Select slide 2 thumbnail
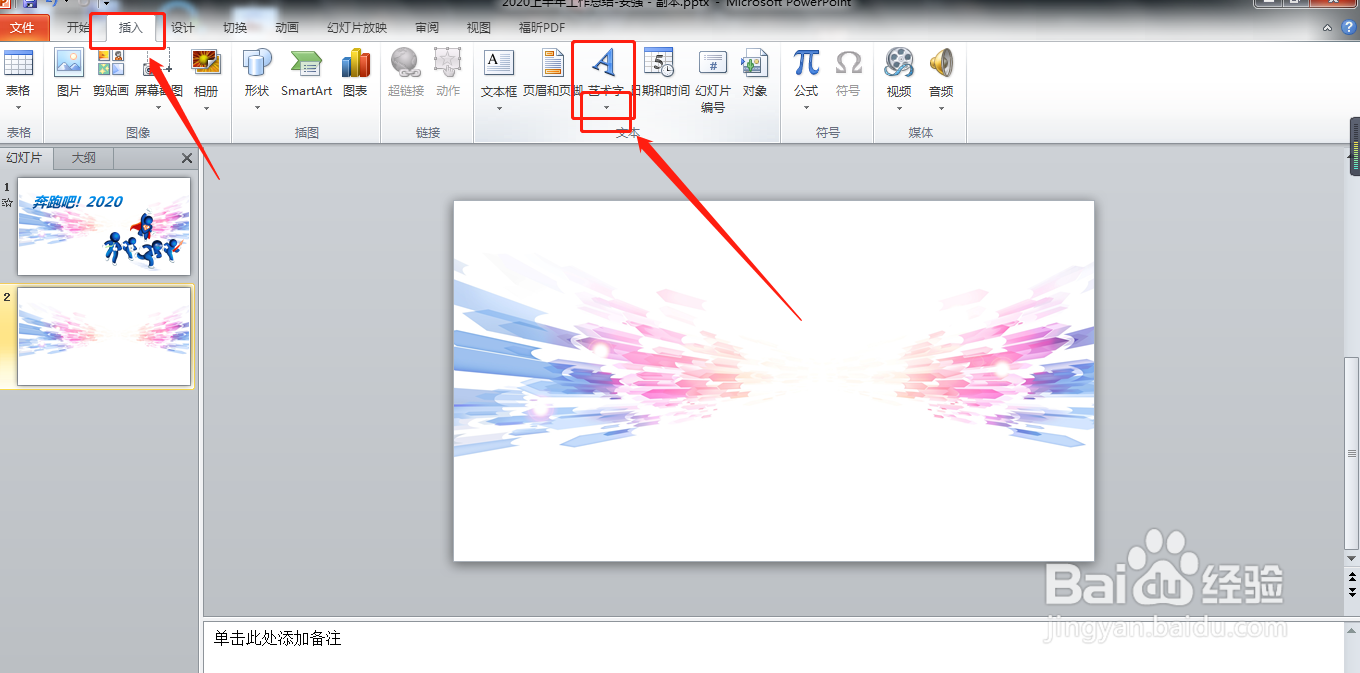Screen dimensions: 1360x673 [x=104, y=336]
